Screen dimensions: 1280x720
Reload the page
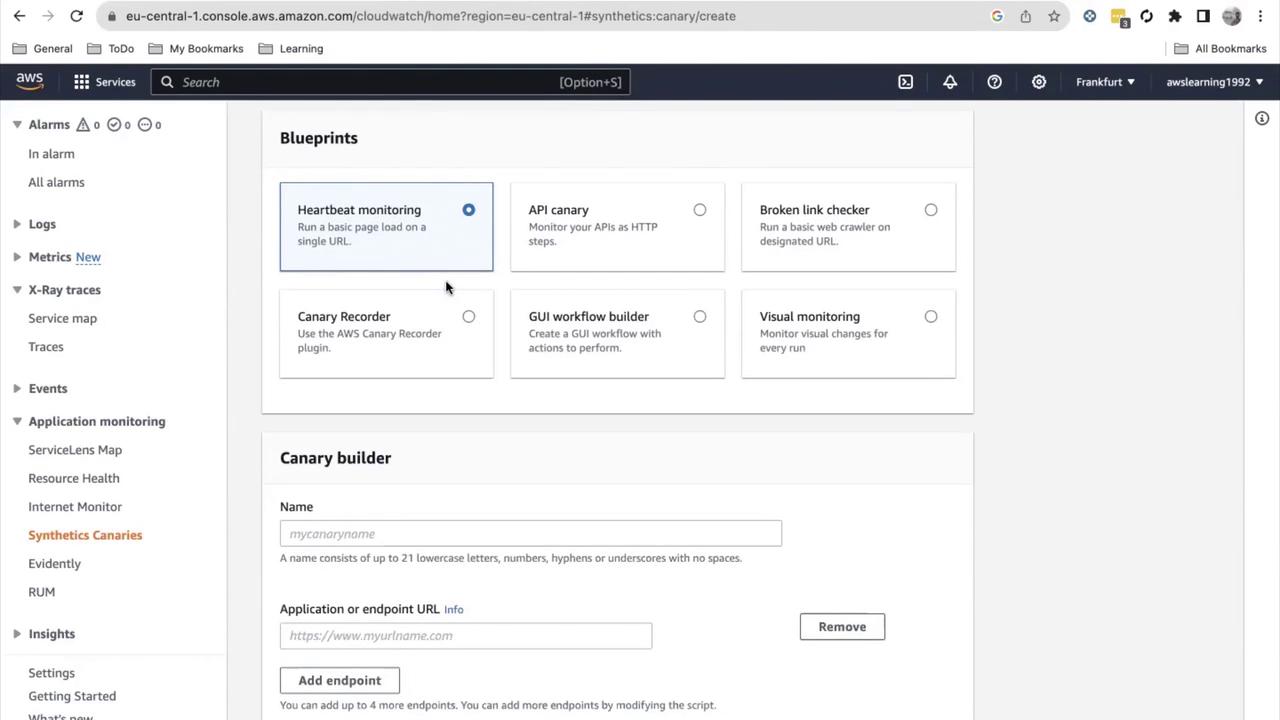click(76, 16)
